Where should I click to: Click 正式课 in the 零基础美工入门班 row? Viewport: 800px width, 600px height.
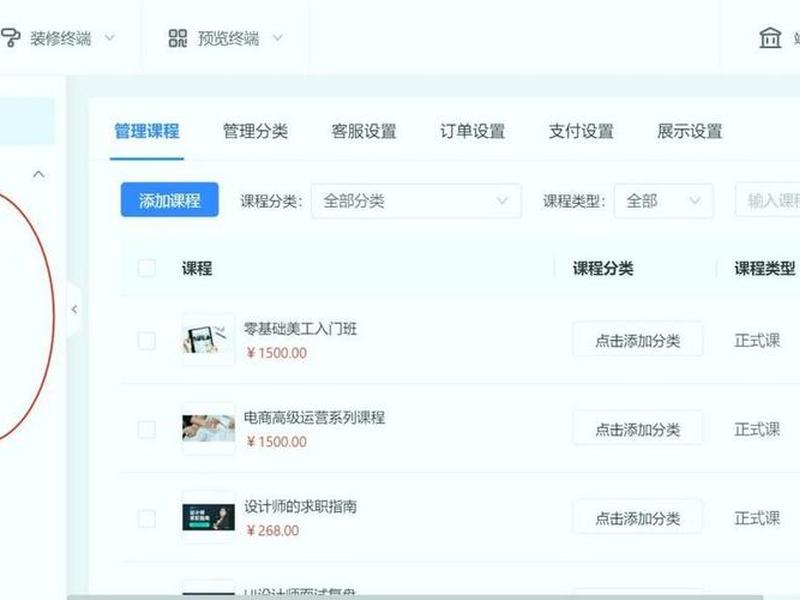[x=757, y=340]
